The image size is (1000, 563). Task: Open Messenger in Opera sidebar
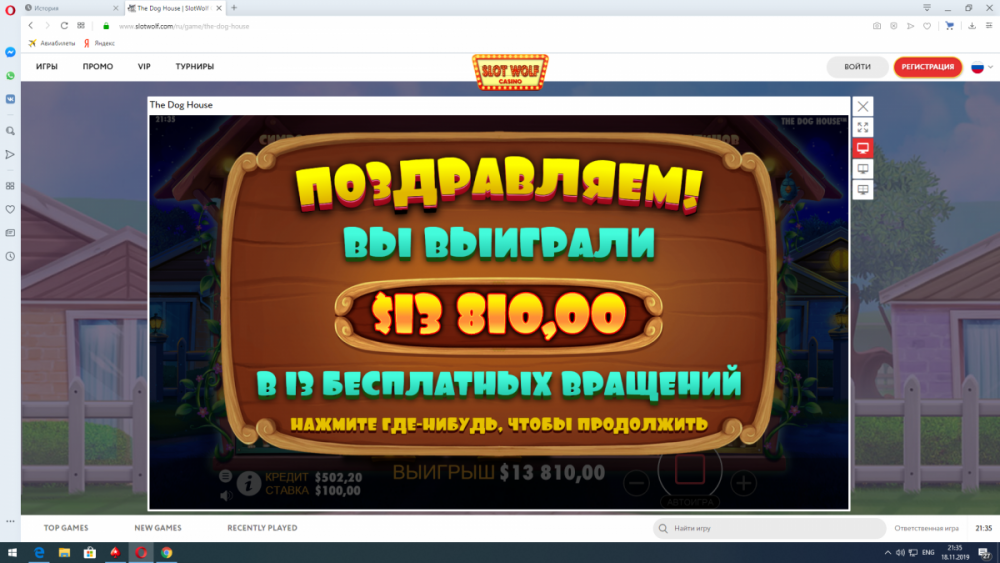coord(10,52)
